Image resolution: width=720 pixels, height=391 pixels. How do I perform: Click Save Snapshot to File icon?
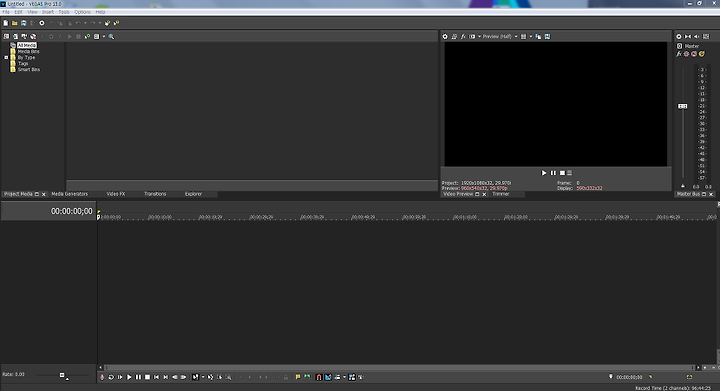pyautogui.click(x=547, y=36)
